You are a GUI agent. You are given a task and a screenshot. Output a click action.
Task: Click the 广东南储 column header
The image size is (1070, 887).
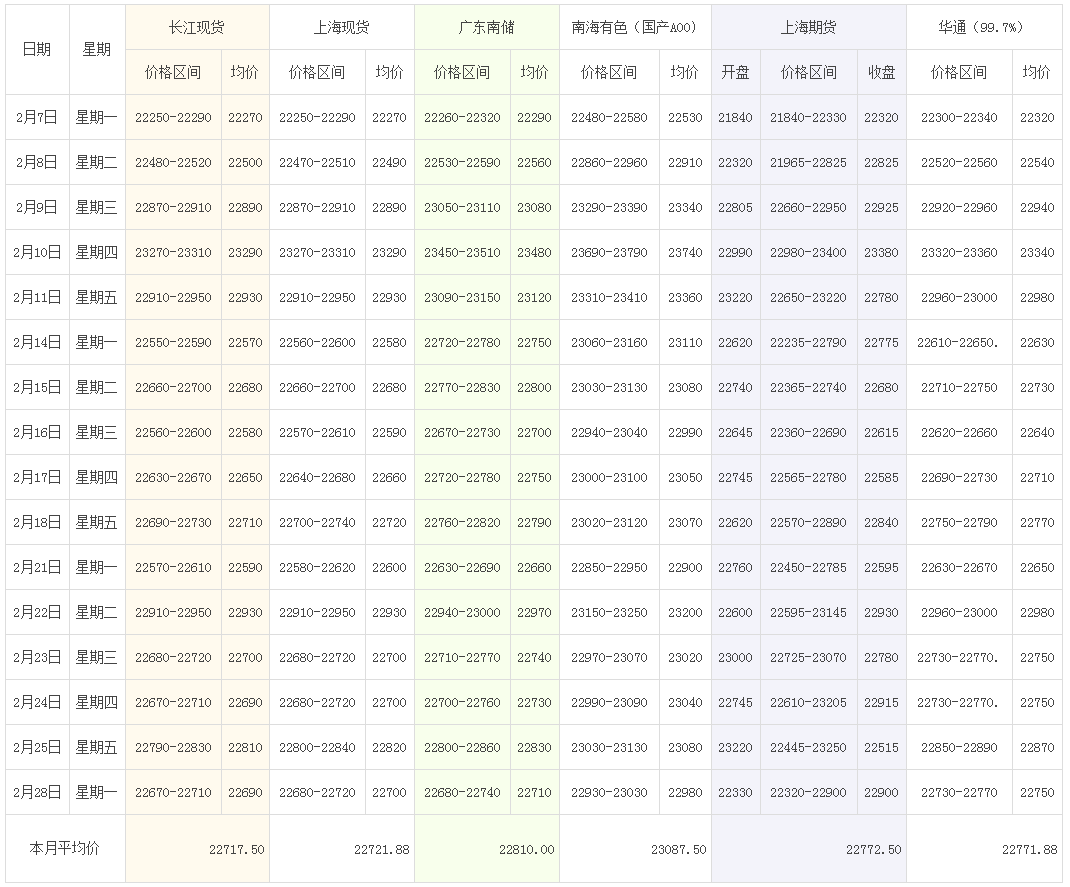click(x=486, y=28)
